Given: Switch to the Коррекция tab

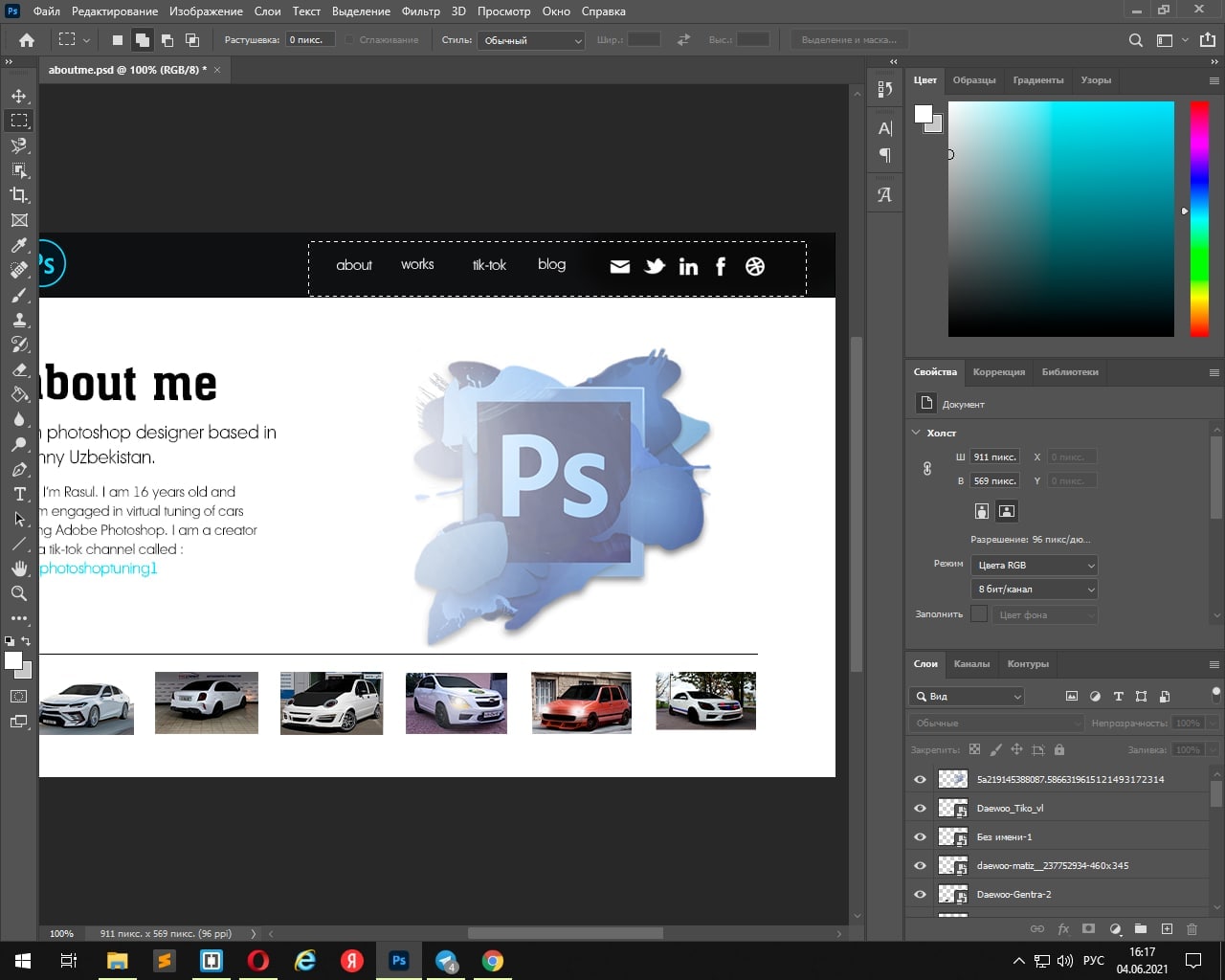Looking at the screenshot, I should point(999,371).
